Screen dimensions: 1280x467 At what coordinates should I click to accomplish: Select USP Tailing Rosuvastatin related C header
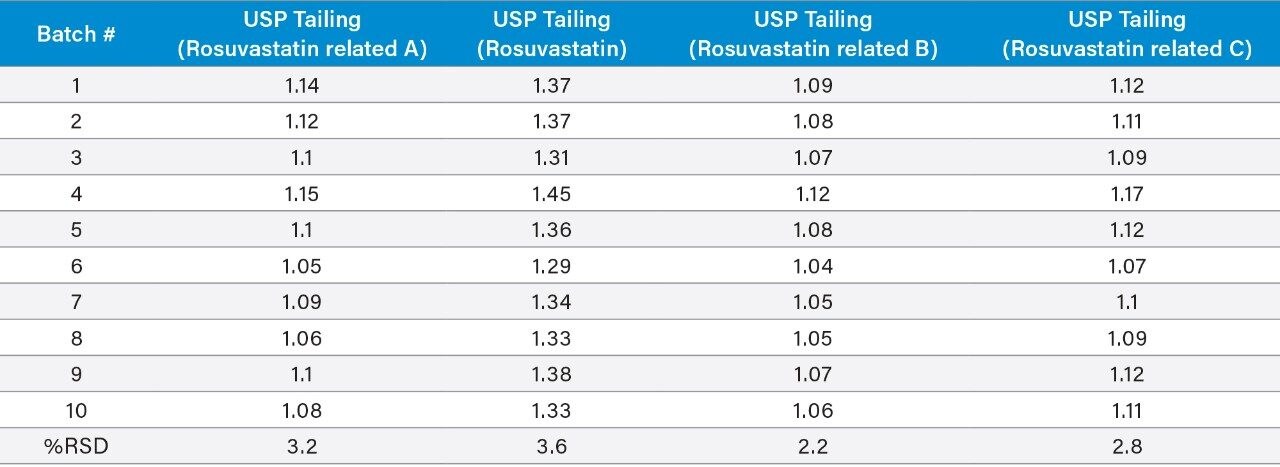tap(1126, 34)
